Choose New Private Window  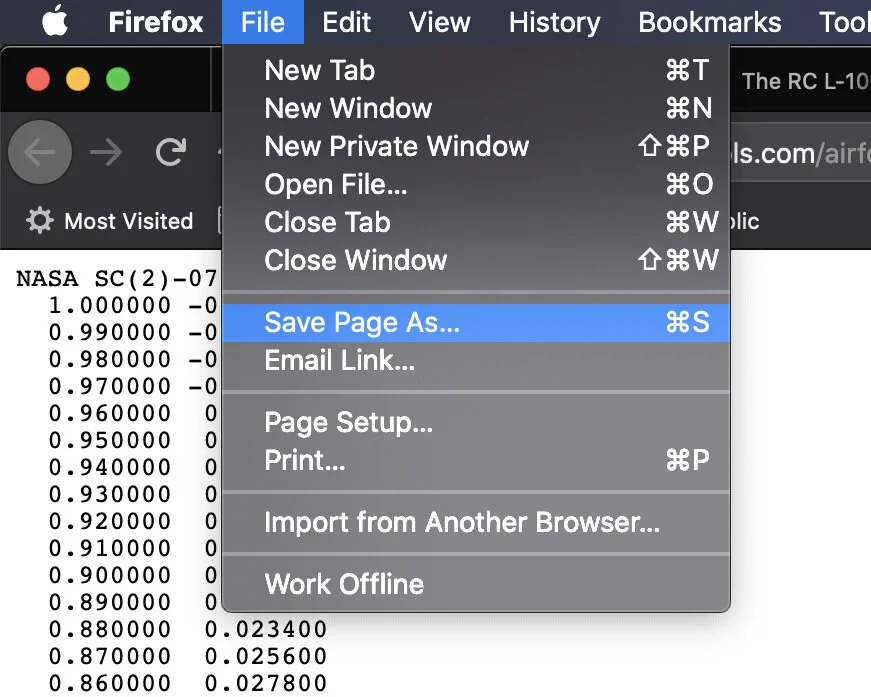[476, 146]
